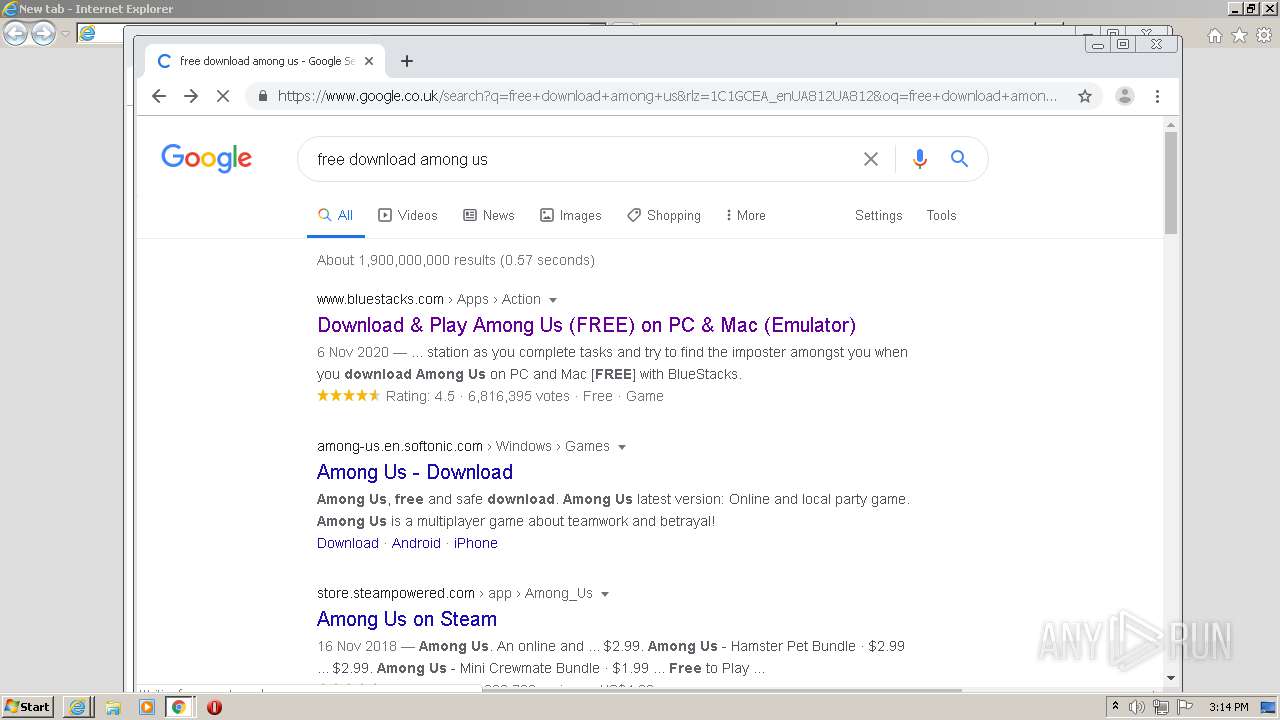Follow the softonic 'Android' sitelink

coord(416,543)
